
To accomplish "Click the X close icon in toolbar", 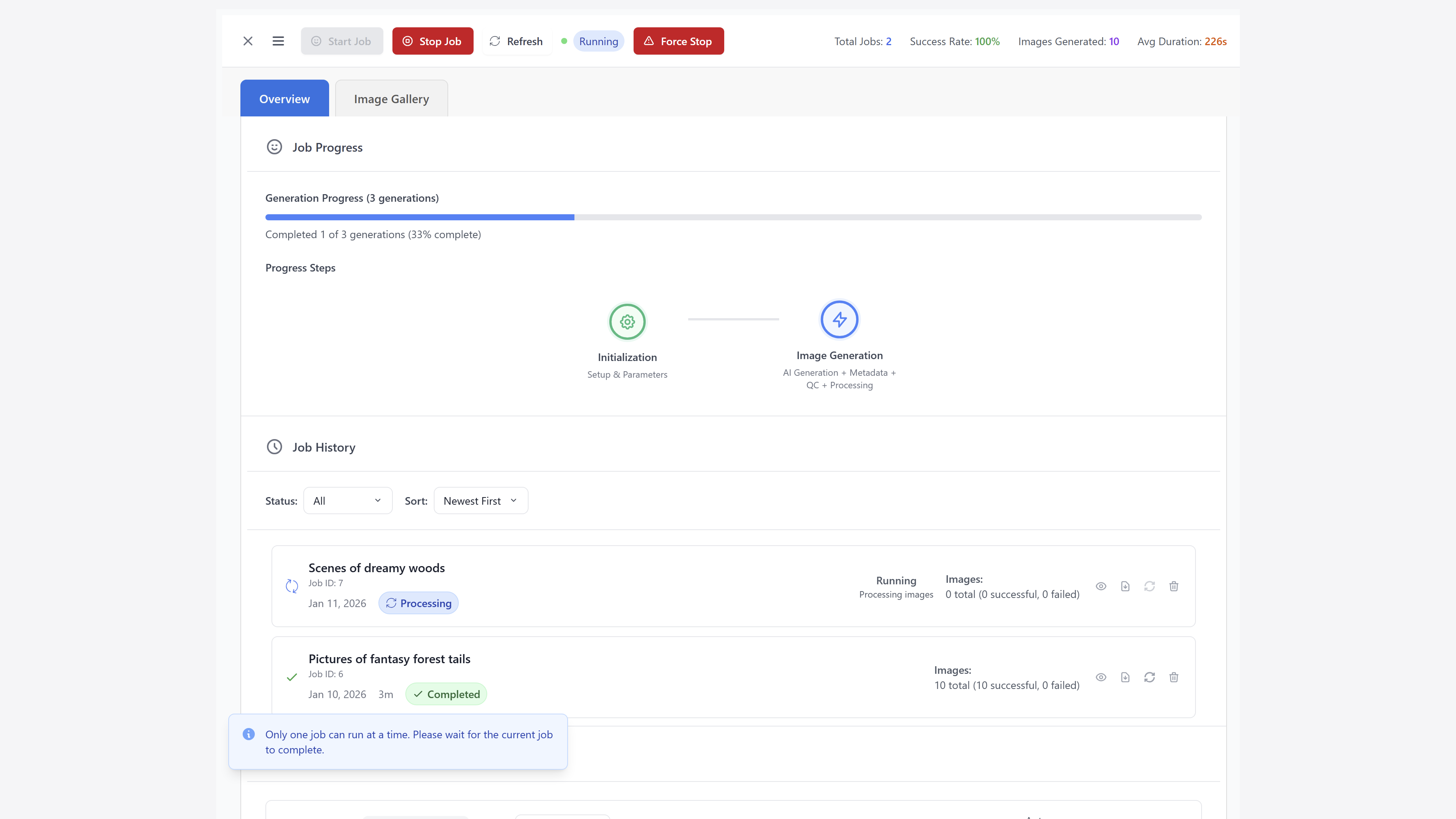I will 248,41.
